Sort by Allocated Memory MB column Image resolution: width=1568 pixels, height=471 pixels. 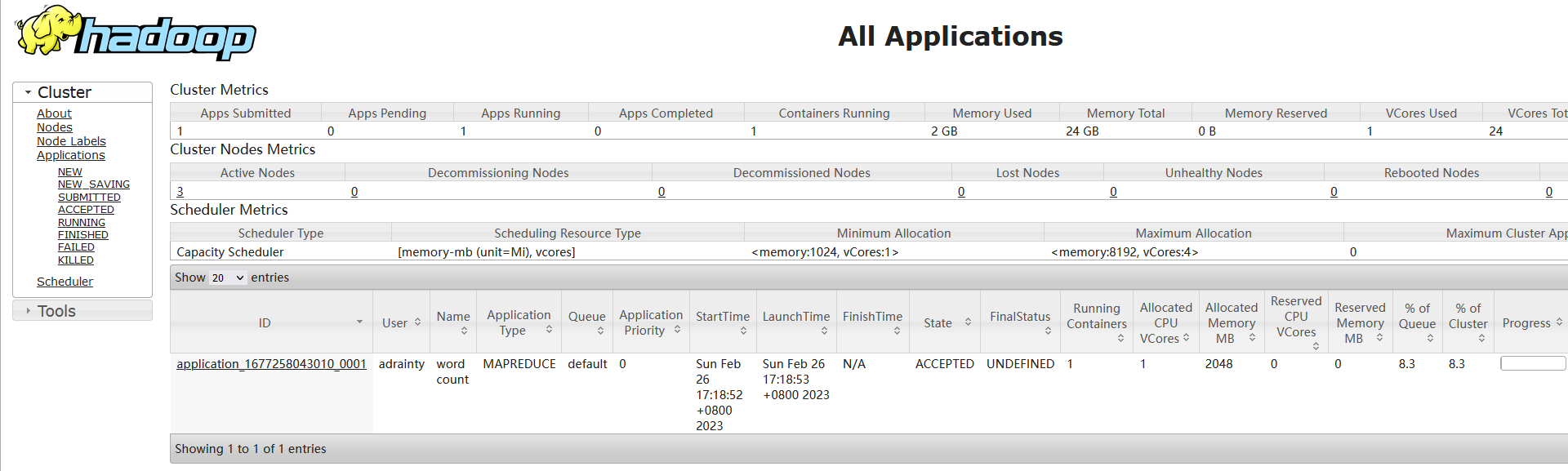click(1232, 322)
